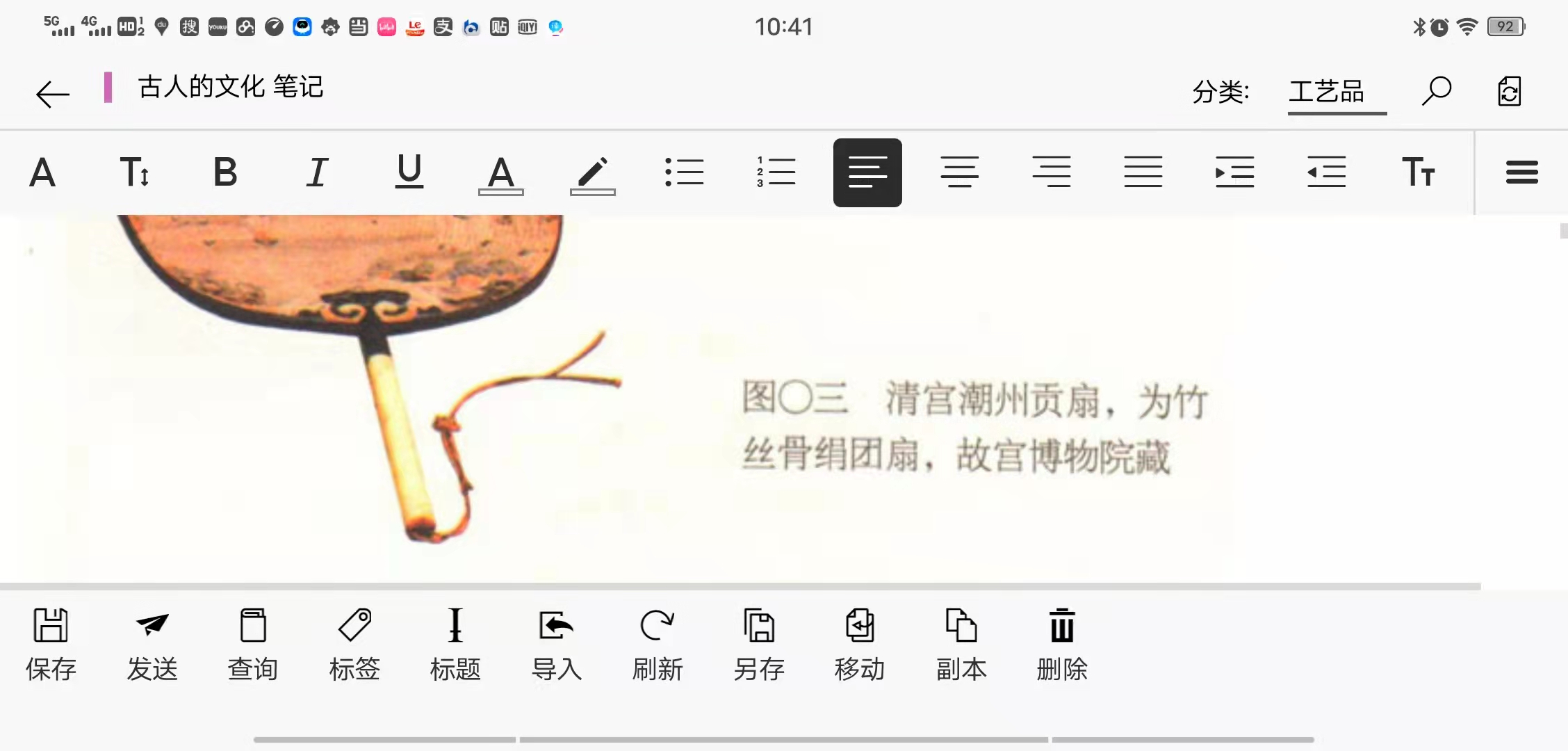Tap the back arrow icon
1568x751 pixels.
pyautogui.click(x=53, y=93)
